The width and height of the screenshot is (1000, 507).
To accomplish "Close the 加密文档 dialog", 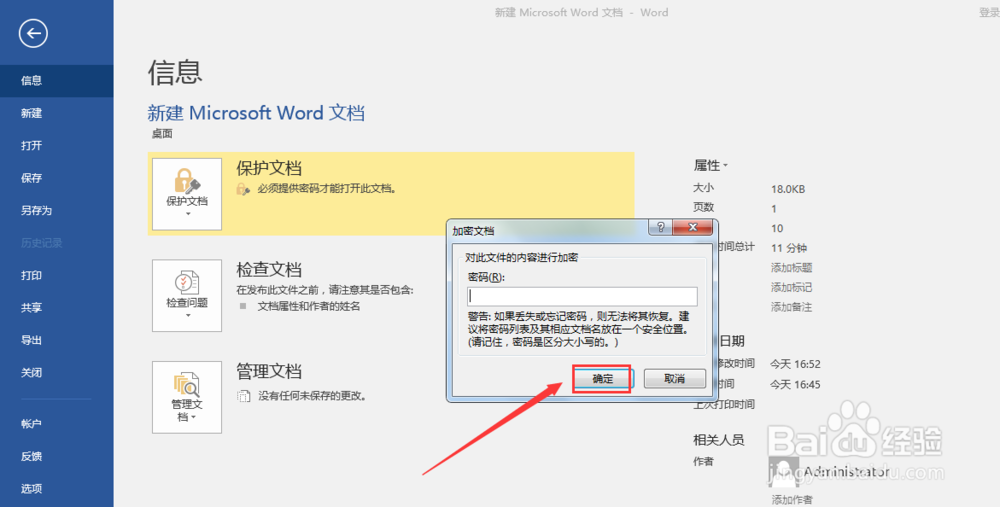I will pos(693,227).
